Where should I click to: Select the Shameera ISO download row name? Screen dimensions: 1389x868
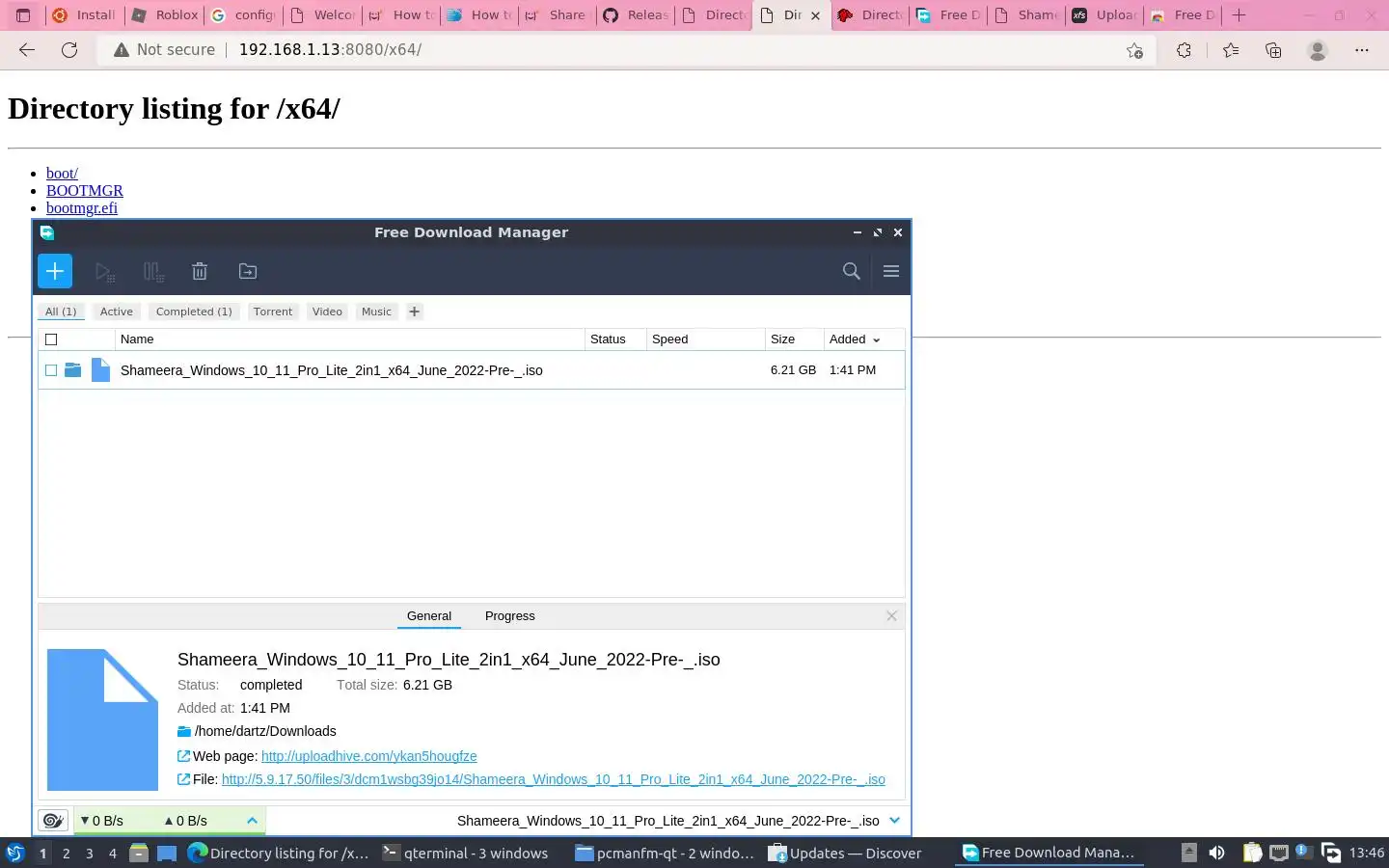(331, 370)
